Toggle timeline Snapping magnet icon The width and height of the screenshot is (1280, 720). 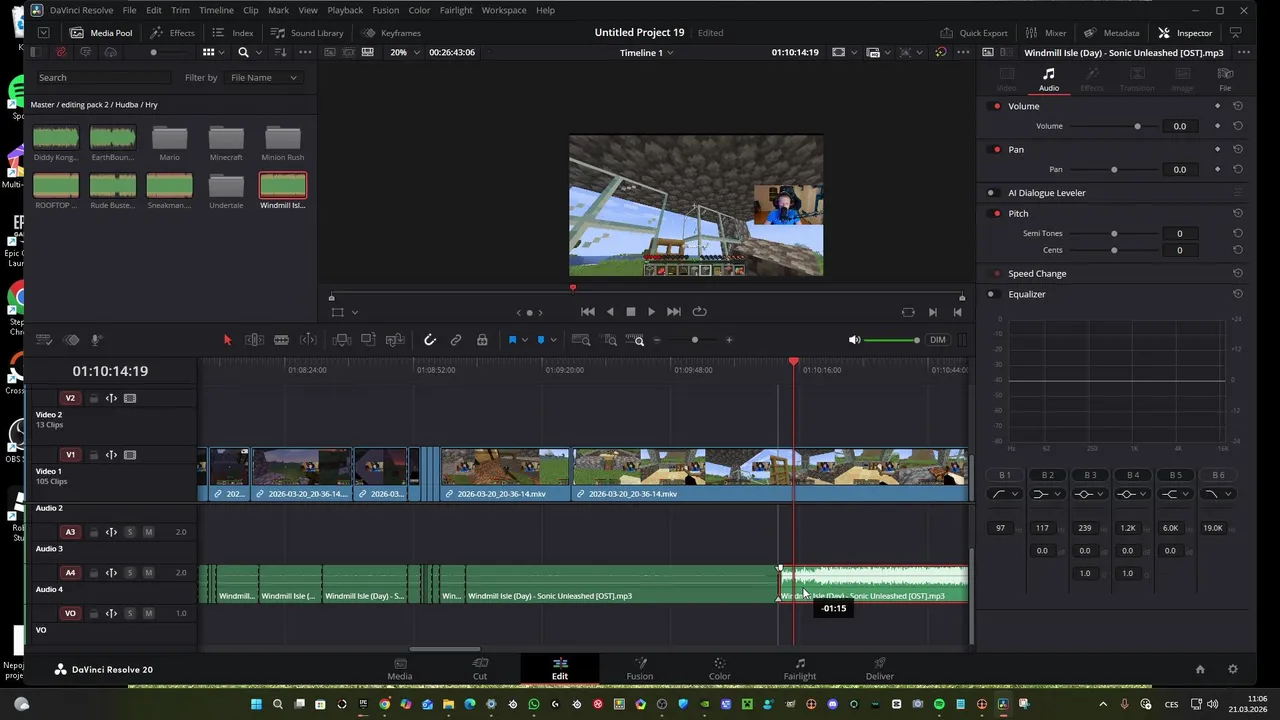[430, 340]
